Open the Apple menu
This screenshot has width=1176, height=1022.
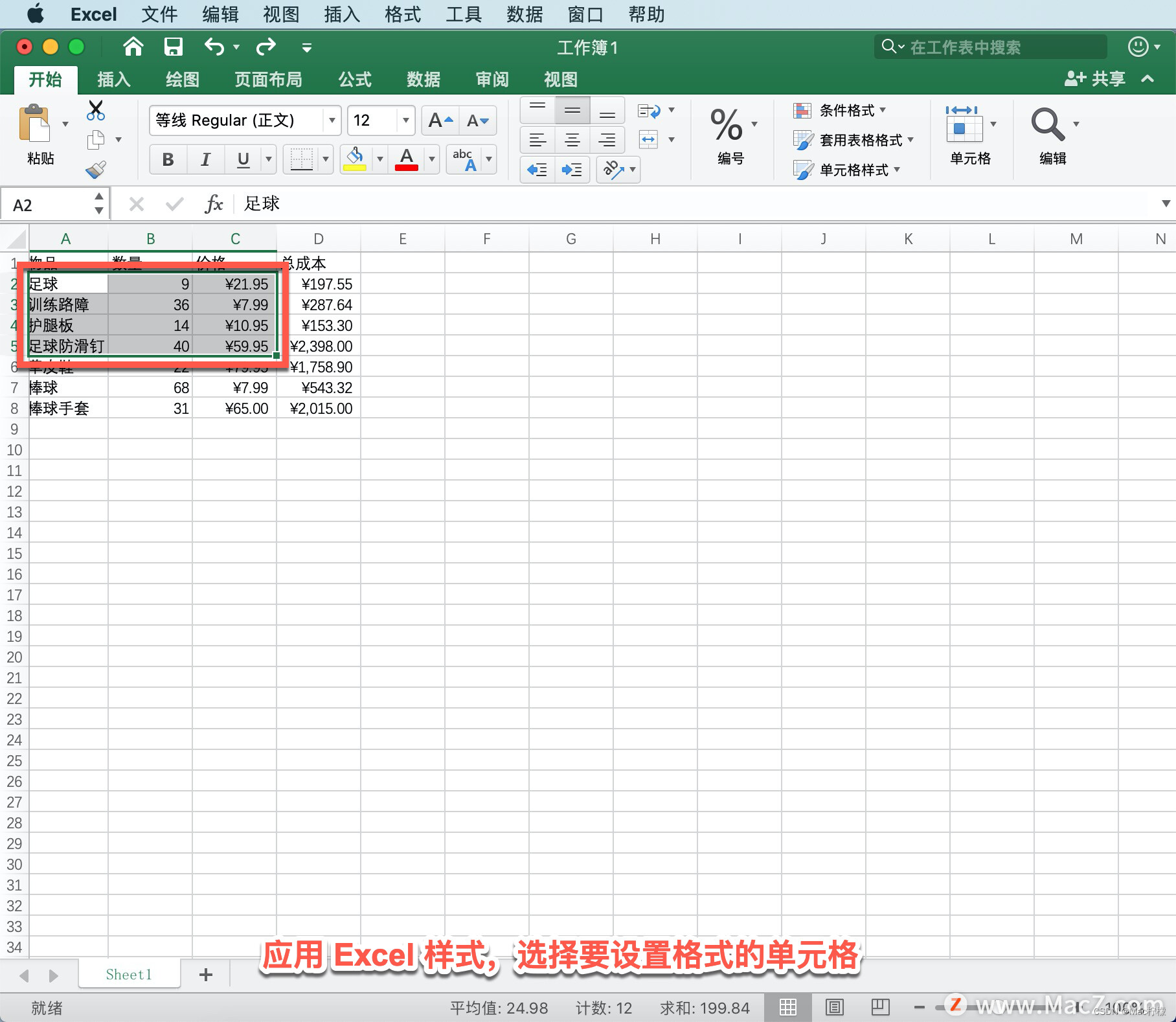click(x=36, y=14)
